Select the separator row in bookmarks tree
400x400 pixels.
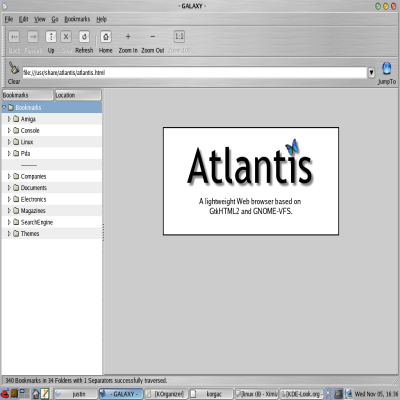pyautogui.click(x=52, y=165)
